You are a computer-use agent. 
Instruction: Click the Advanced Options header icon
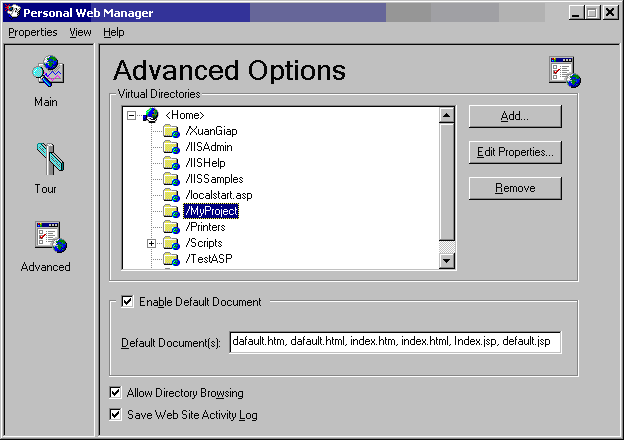click(563, 72)
